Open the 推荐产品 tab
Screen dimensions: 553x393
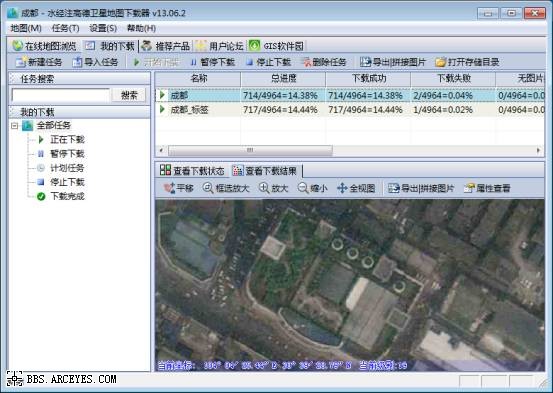coord(166,46)
